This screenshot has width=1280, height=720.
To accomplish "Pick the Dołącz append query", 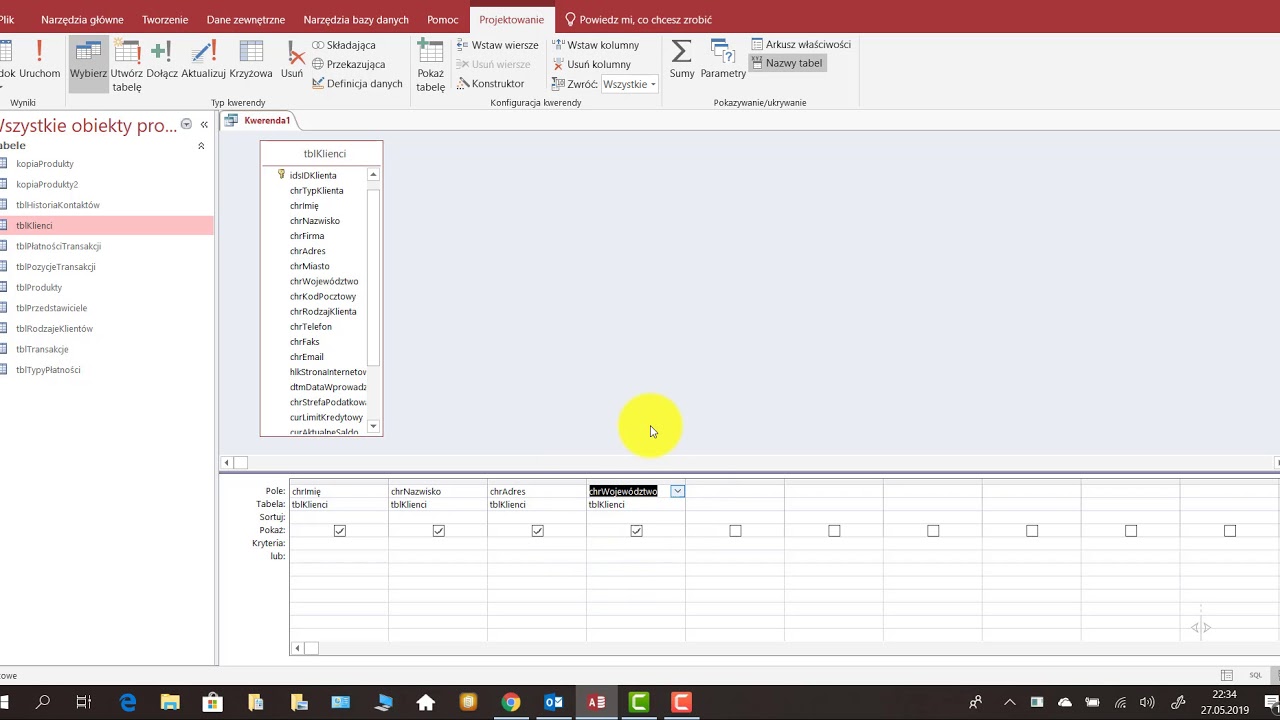I will (x=162, y=60).
